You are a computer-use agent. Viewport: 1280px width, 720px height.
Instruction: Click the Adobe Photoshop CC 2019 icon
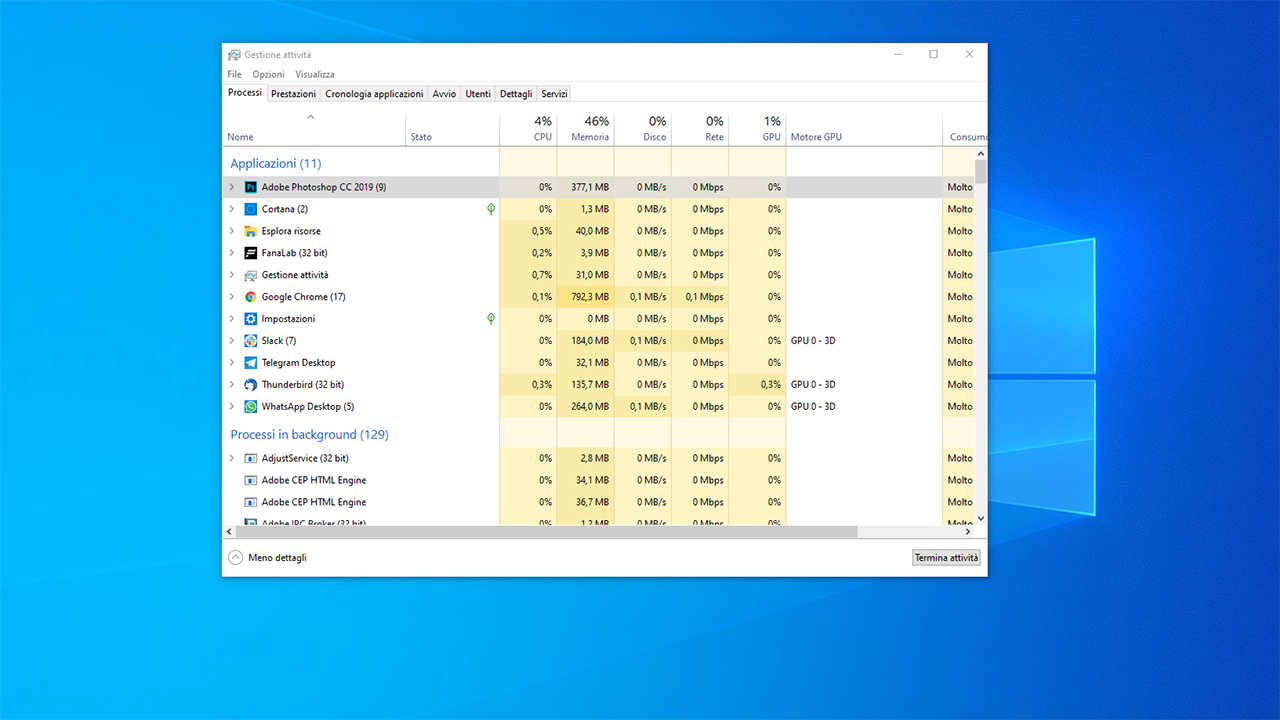coord(251,187)
